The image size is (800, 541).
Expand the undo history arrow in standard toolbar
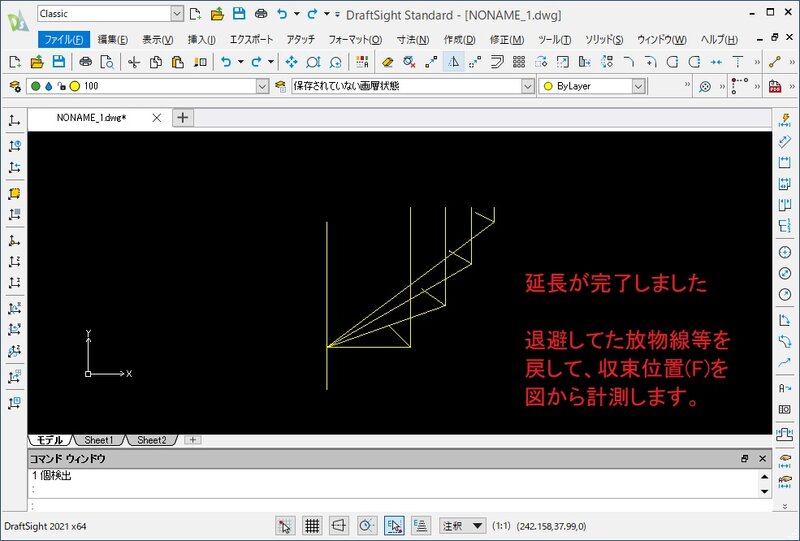tap(240, 62)
